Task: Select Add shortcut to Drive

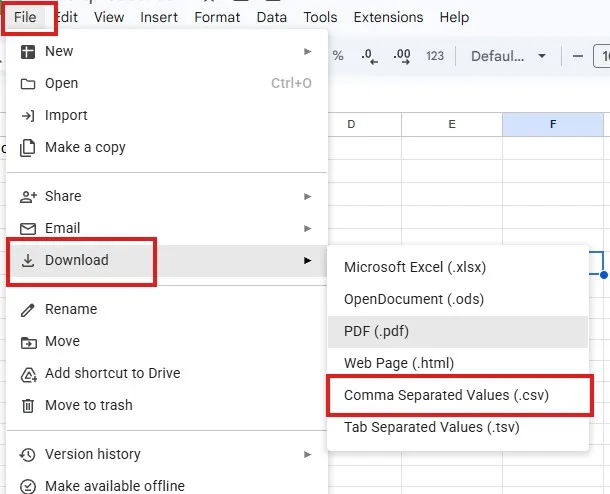Action: coord(167,373)
